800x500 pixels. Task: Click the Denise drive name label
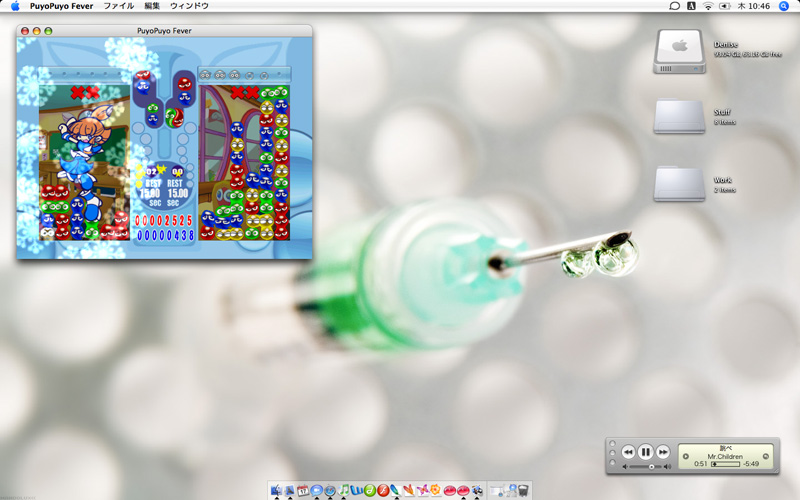pos(725,44)
